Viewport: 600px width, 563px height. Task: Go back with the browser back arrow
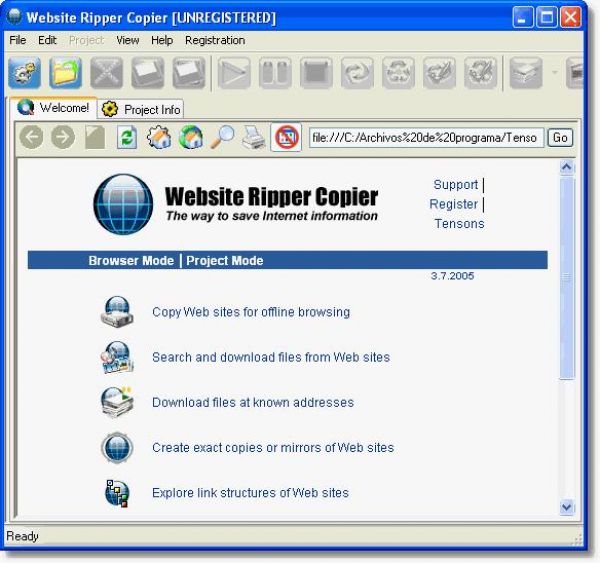pyautogui.click(x=31, y=137)
